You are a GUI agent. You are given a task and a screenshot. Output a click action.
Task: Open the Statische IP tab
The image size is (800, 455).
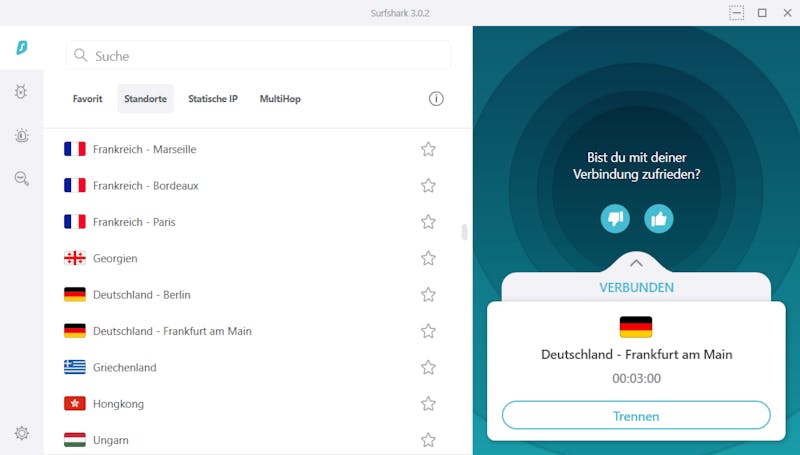(213, 99)
